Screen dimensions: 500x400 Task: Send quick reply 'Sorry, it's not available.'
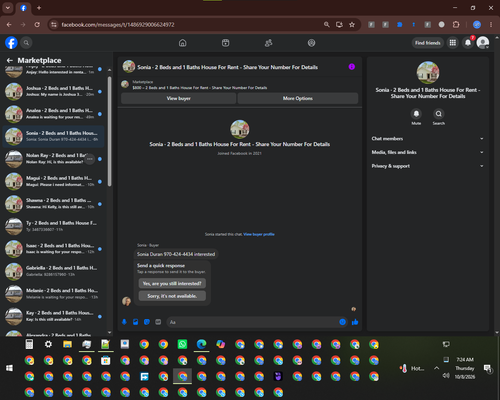click(172, 296)
